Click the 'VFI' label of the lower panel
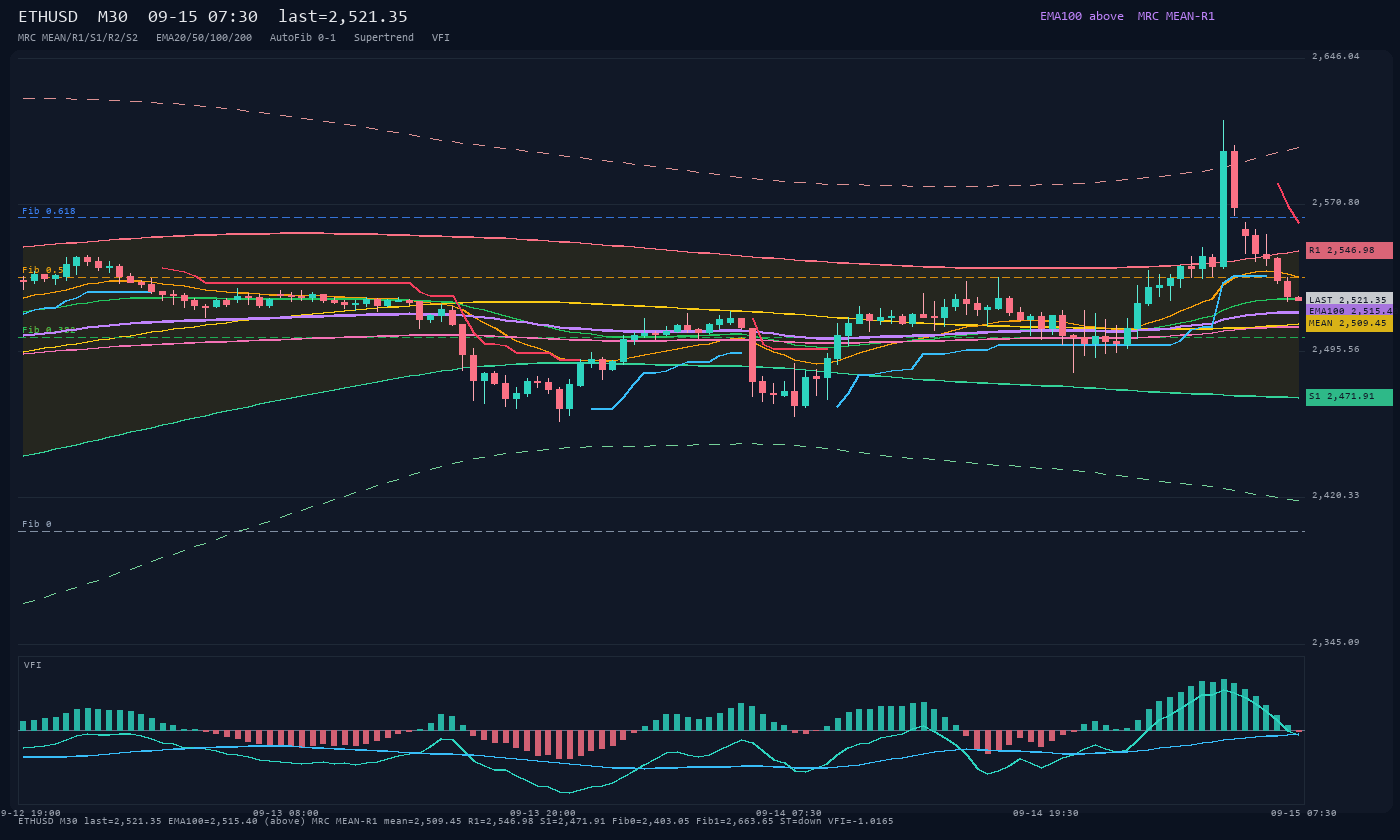 (33, 665)
